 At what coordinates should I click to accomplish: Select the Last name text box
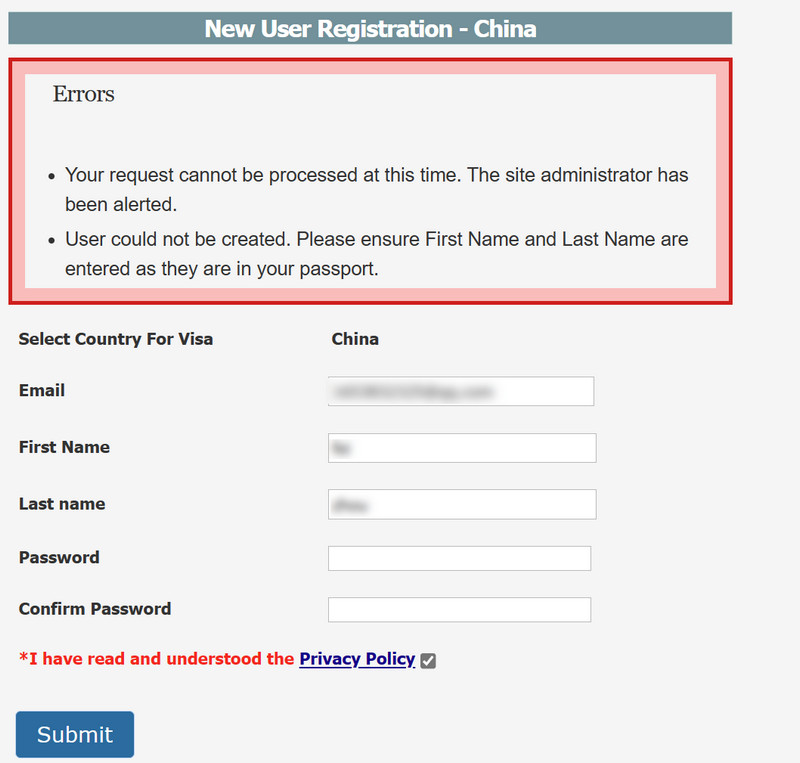click(x=462, y=505)
